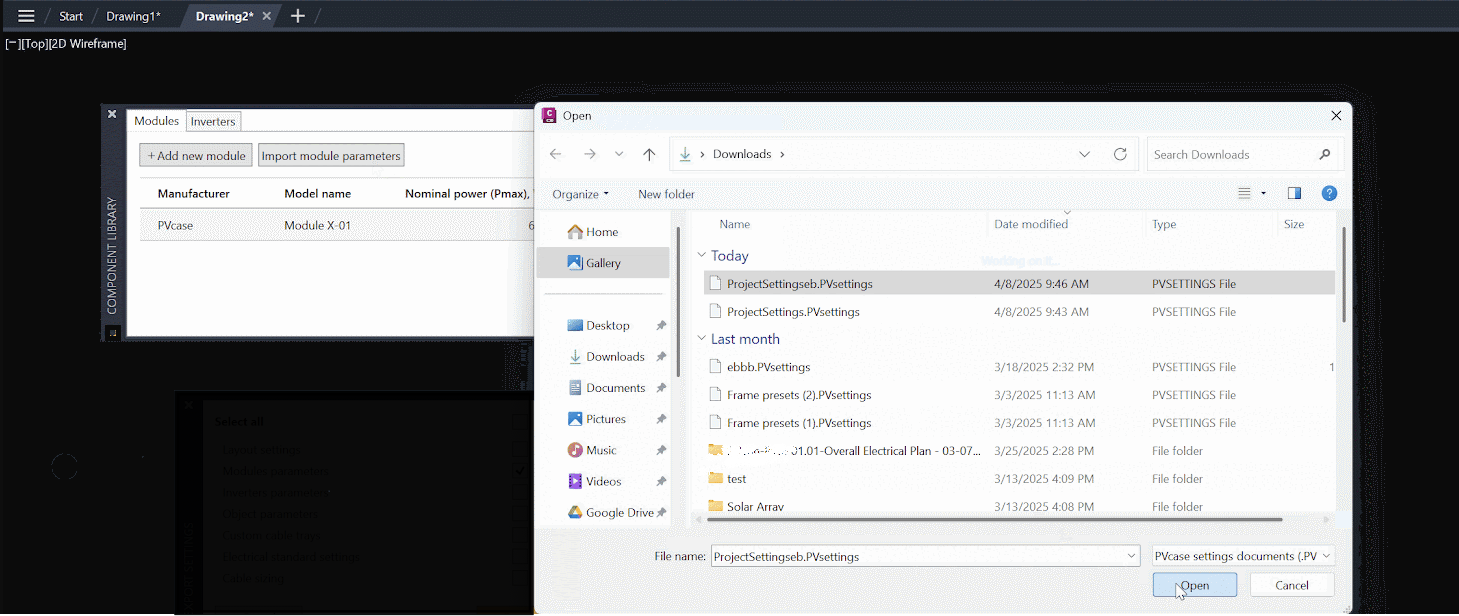1459x616 pixels.
Task: Click the Open button
Action: (1194, 585)
